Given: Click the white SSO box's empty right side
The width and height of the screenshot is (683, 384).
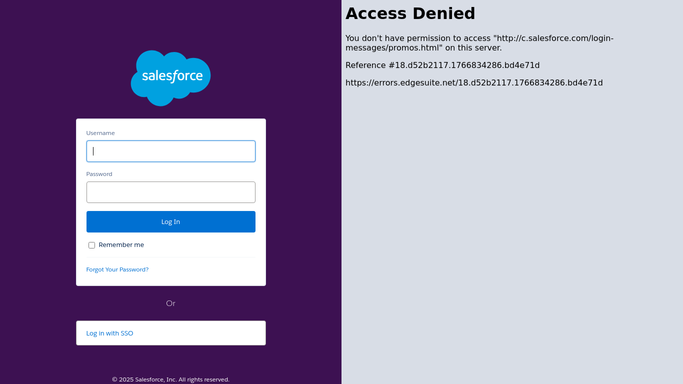Looking at the screenshot, I should (200, 333).
